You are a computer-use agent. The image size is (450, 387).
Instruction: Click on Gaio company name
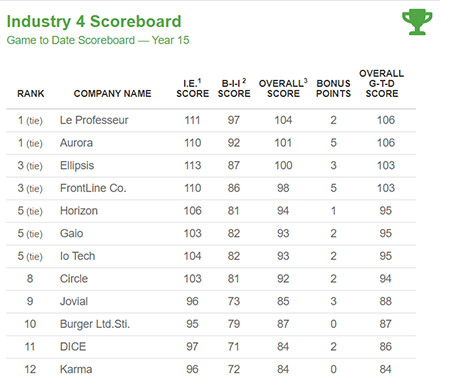(x=72, y=234)
